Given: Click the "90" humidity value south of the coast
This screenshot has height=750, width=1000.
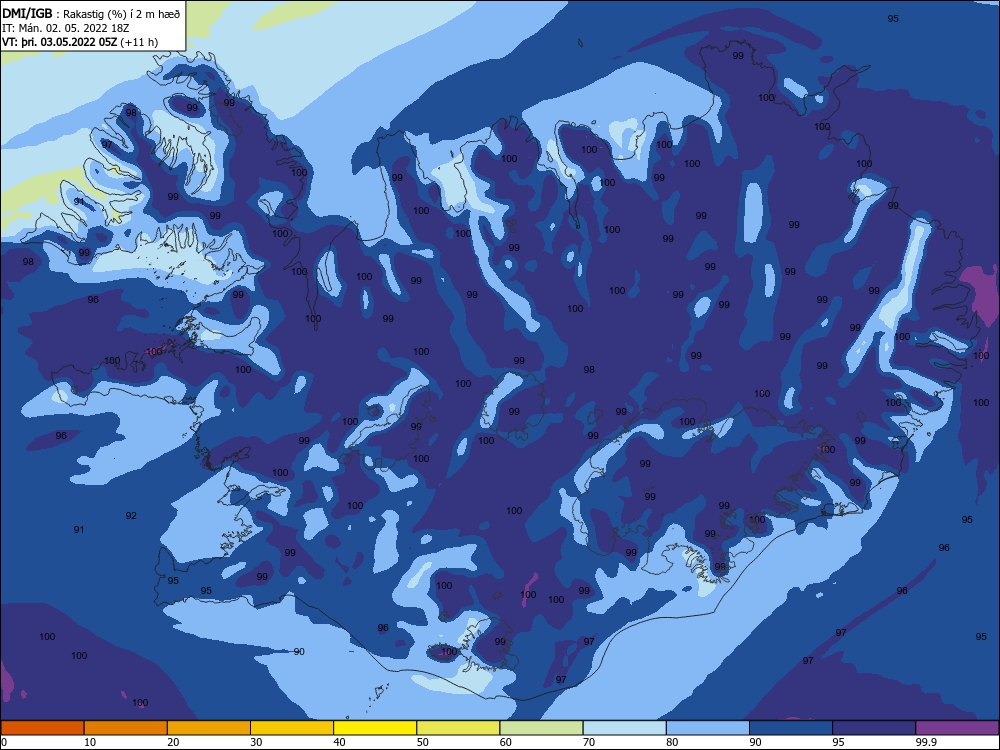Looking at the screenshot, I should (x=298, y=651).
